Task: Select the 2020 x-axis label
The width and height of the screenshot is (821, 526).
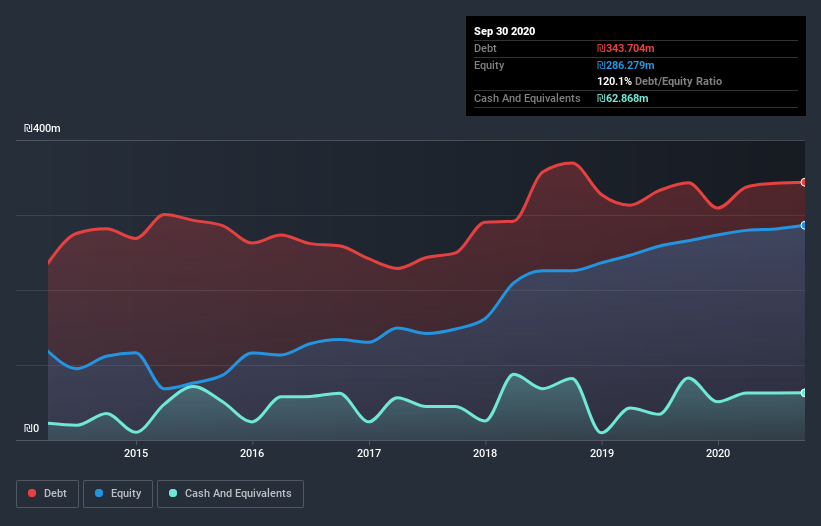Action: pyautogui.click(x=718, y=453)
